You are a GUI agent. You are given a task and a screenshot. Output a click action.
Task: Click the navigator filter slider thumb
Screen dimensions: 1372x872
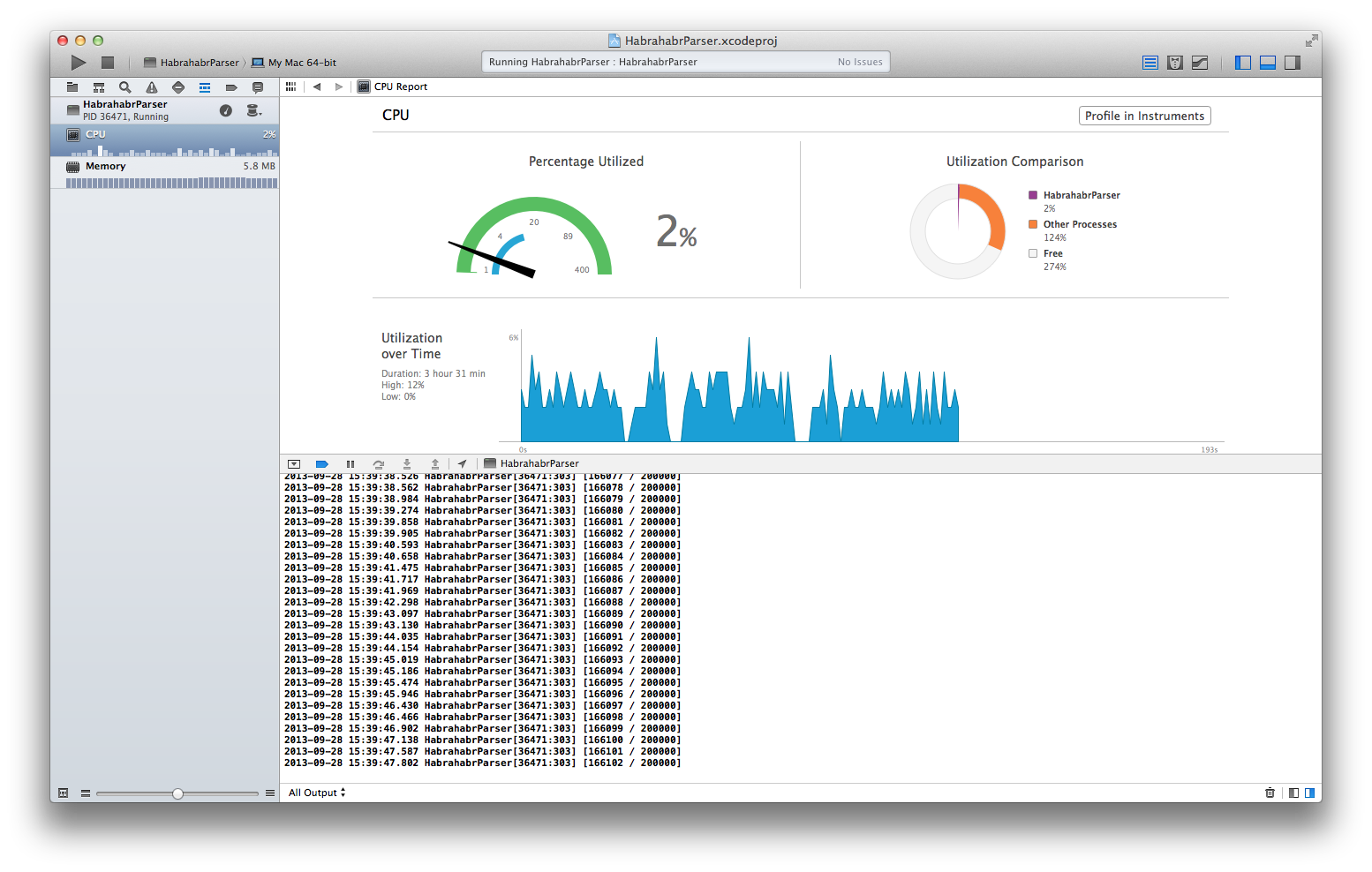(x=177, y=793)
